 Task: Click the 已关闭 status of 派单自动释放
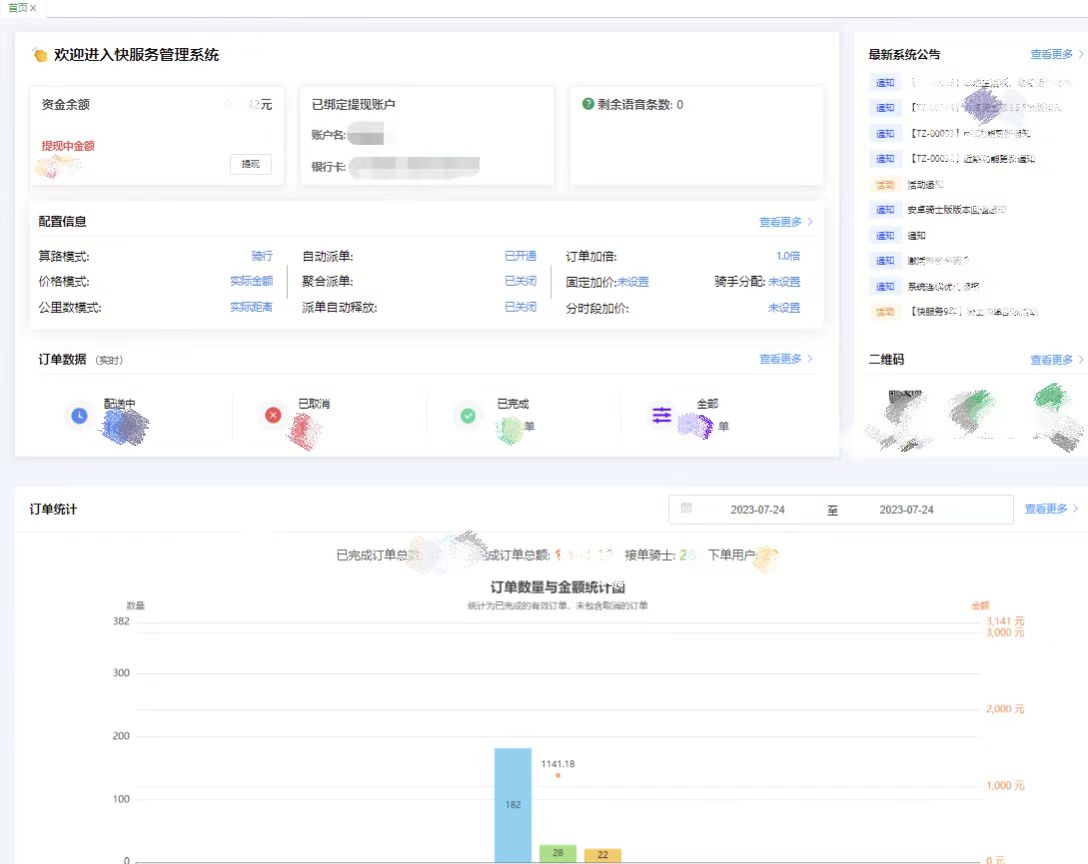pyautogui.click(x=519, y=308)
